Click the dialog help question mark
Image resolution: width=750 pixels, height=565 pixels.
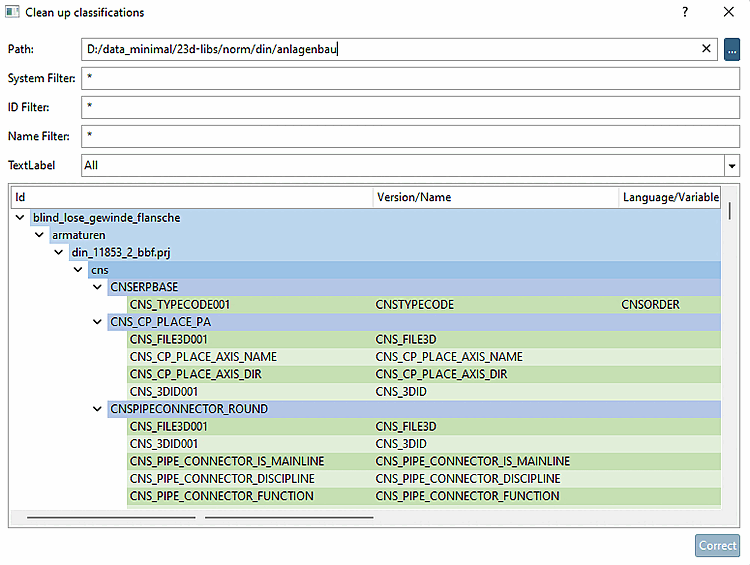(x=685, y=12)
